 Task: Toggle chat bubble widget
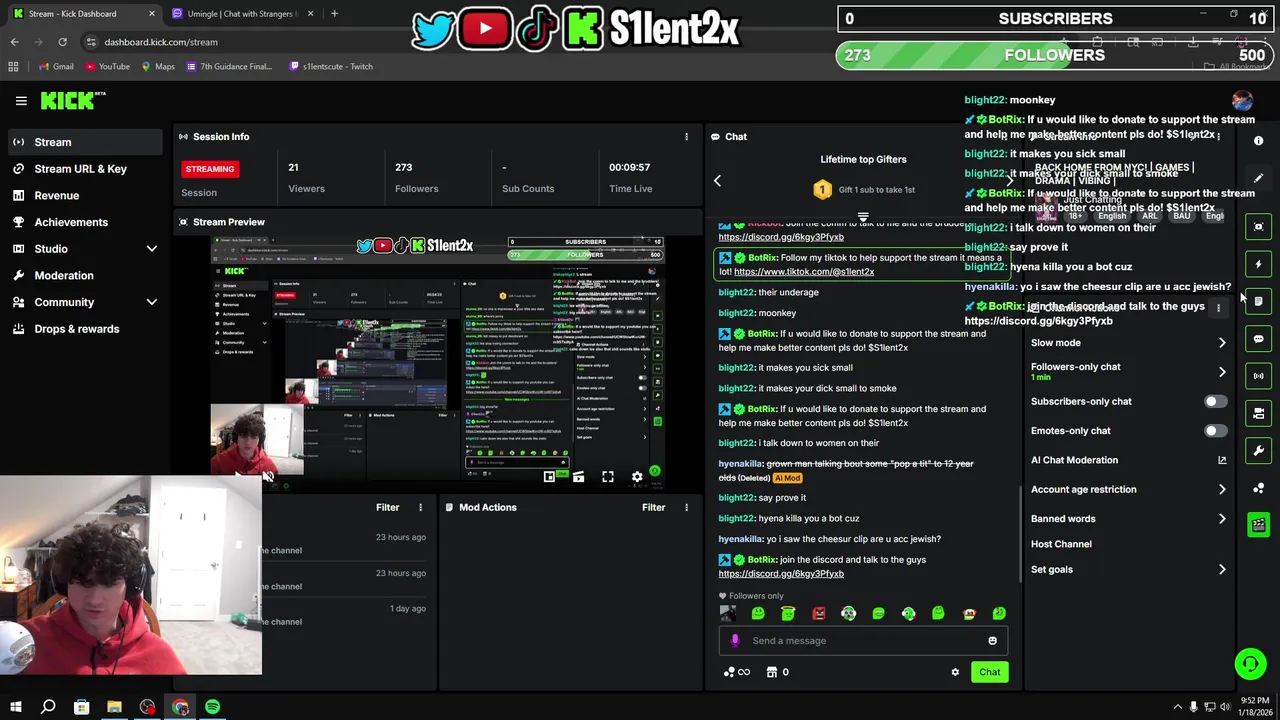(1259, 339)
